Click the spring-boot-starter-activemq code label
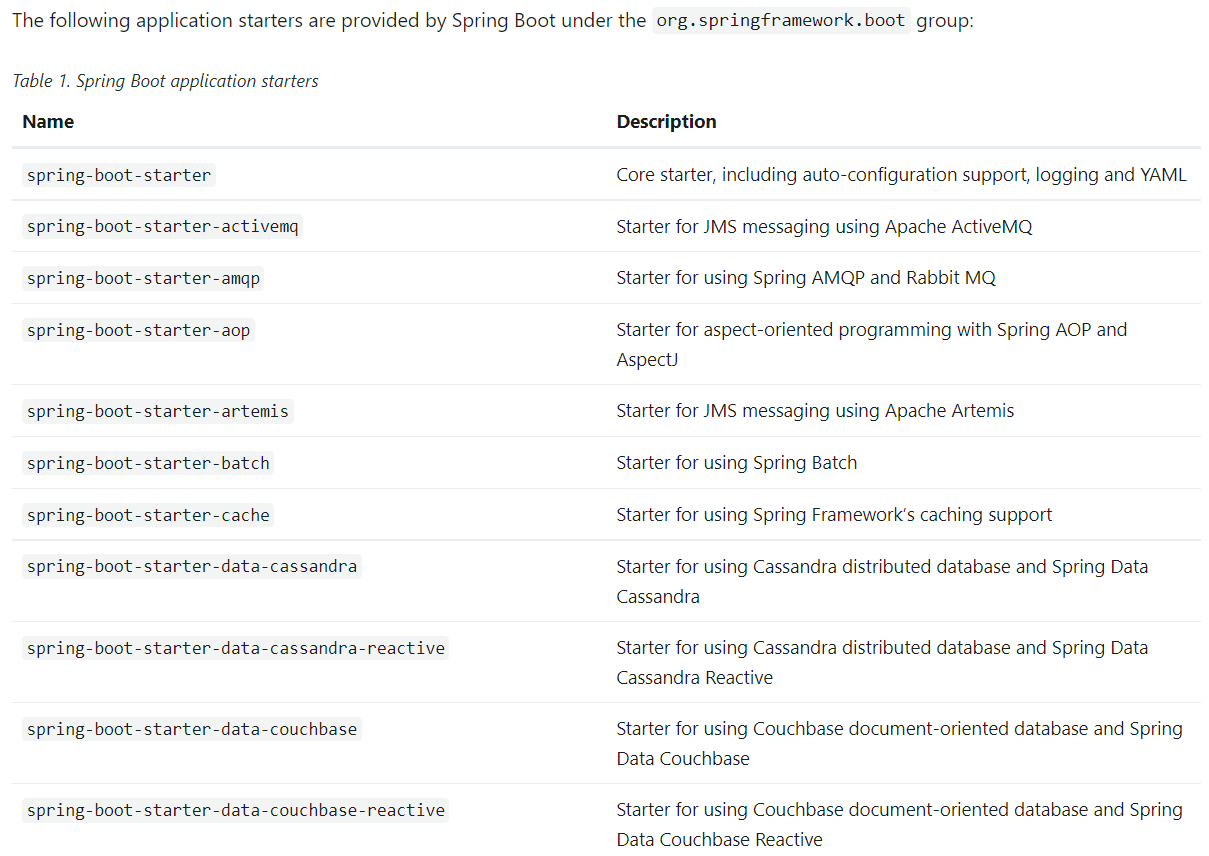The image size is (1209, 856). coord(162,227)
